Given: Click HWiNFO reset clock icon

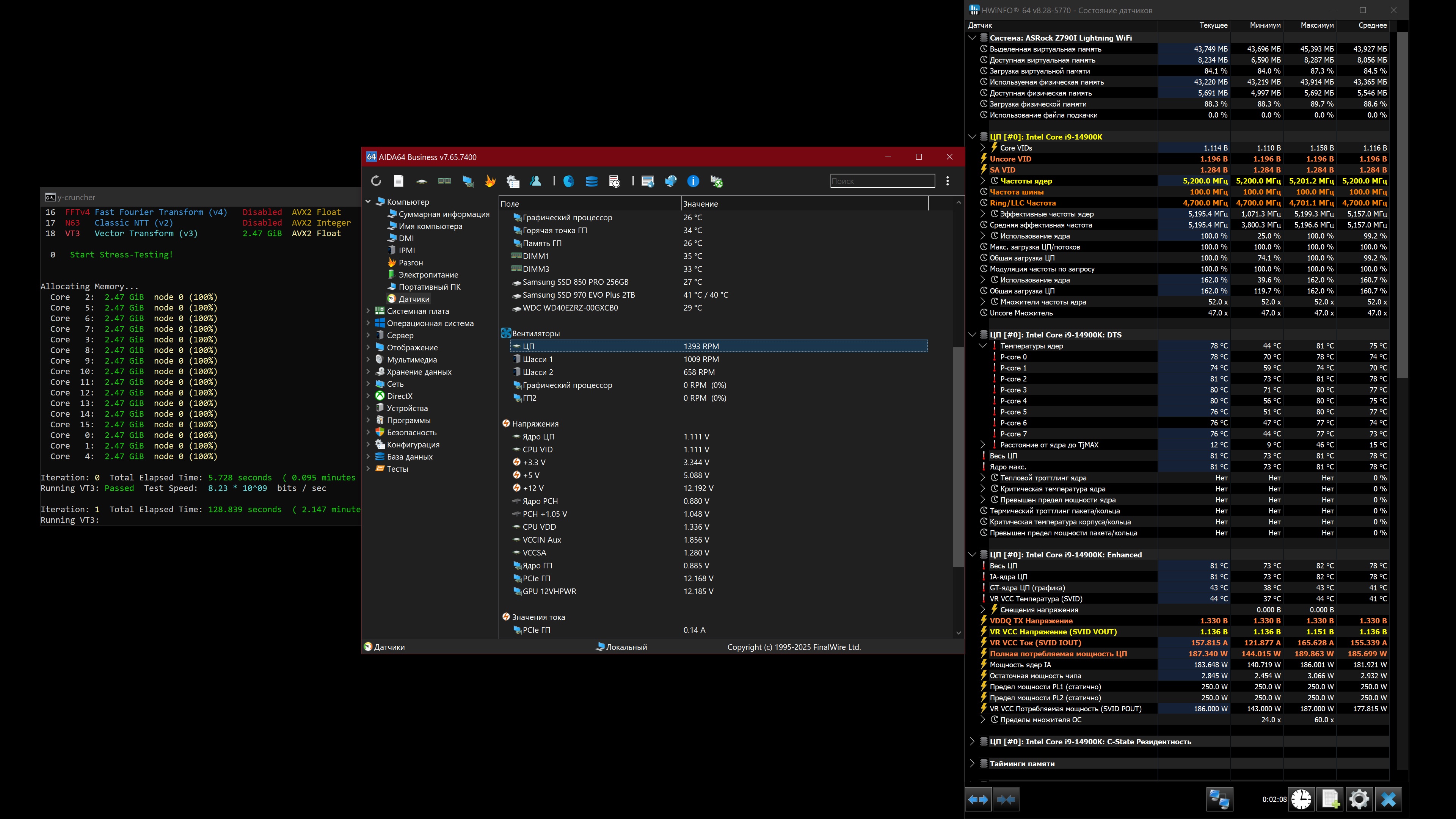Looking at the screenshot, I should (1301, 799).
